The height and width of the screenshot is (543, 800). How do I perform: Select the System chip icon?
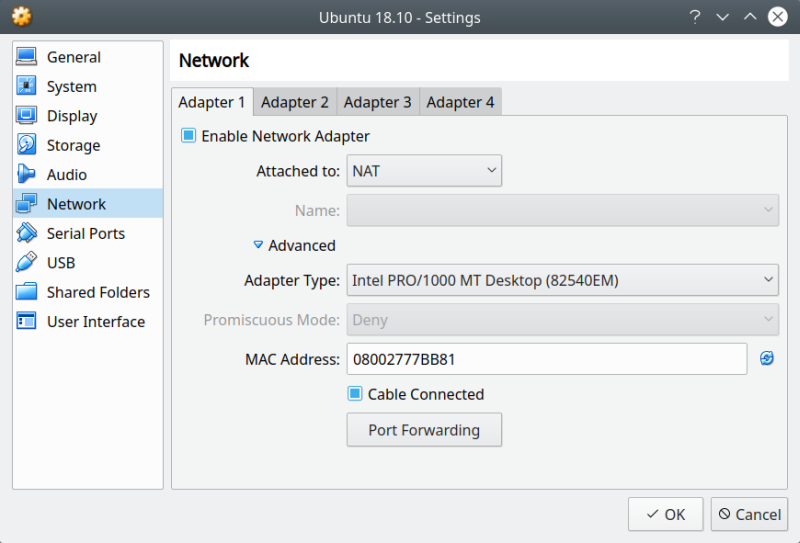pos(27,87)
